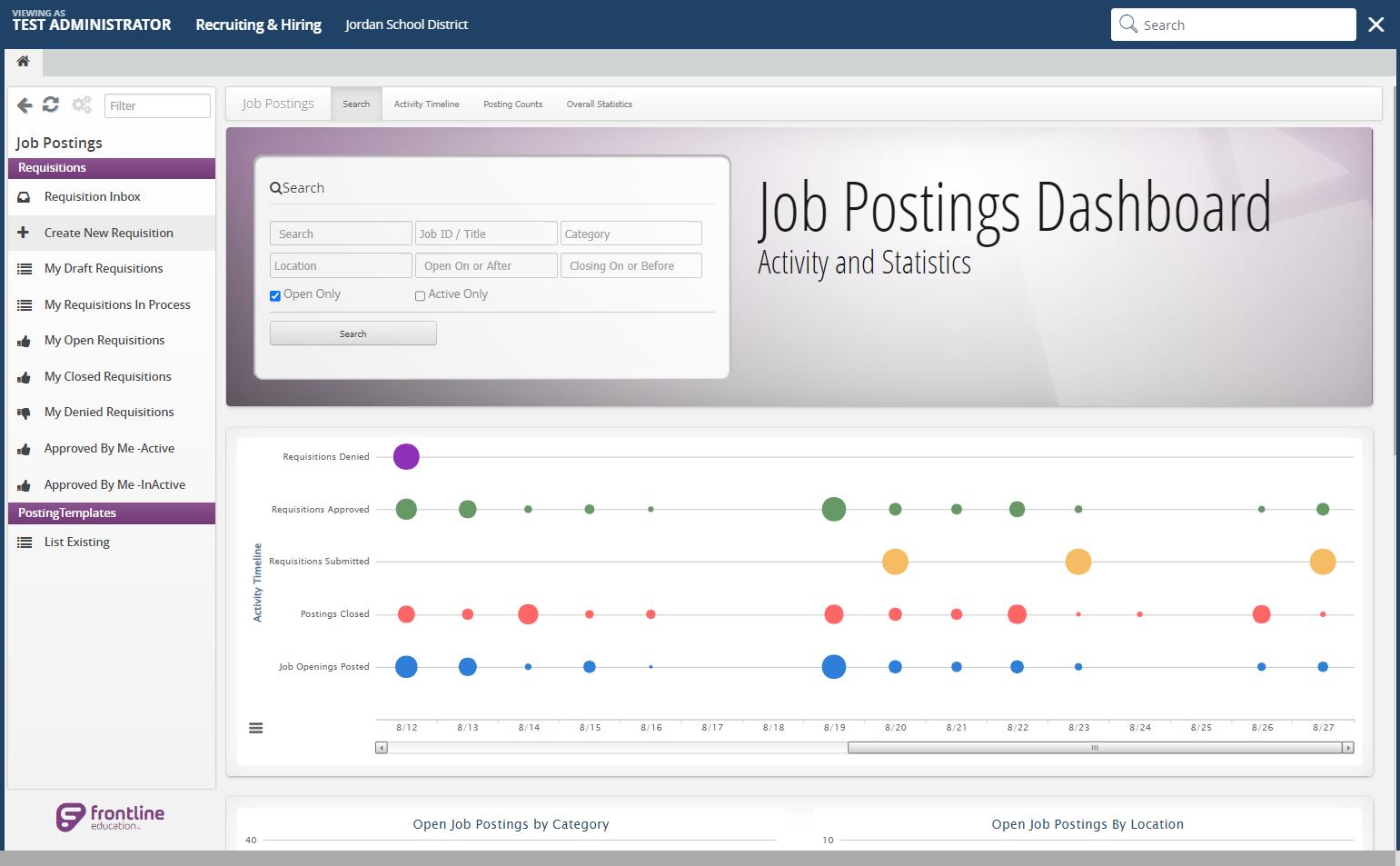Click the Open On or After date field

pos(486,265)
